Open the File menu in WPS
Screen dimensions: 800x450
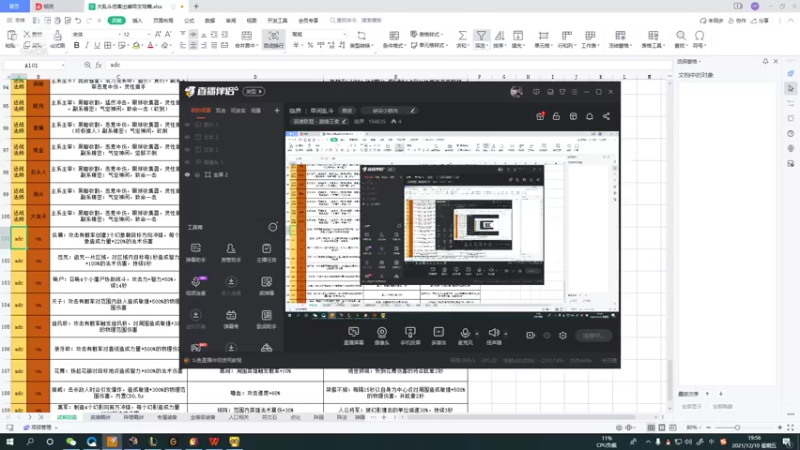coord(16,20)
